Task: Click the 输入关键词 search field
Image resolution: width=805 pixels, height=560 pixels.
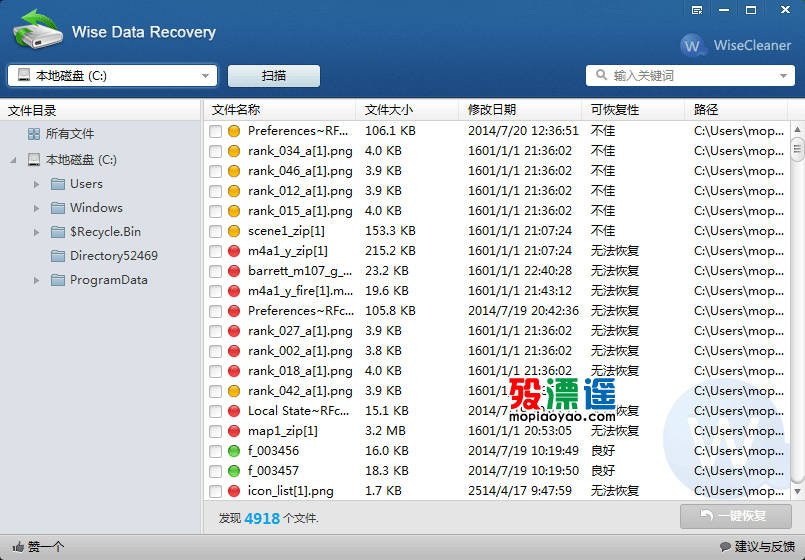Action: click(690, 76)
